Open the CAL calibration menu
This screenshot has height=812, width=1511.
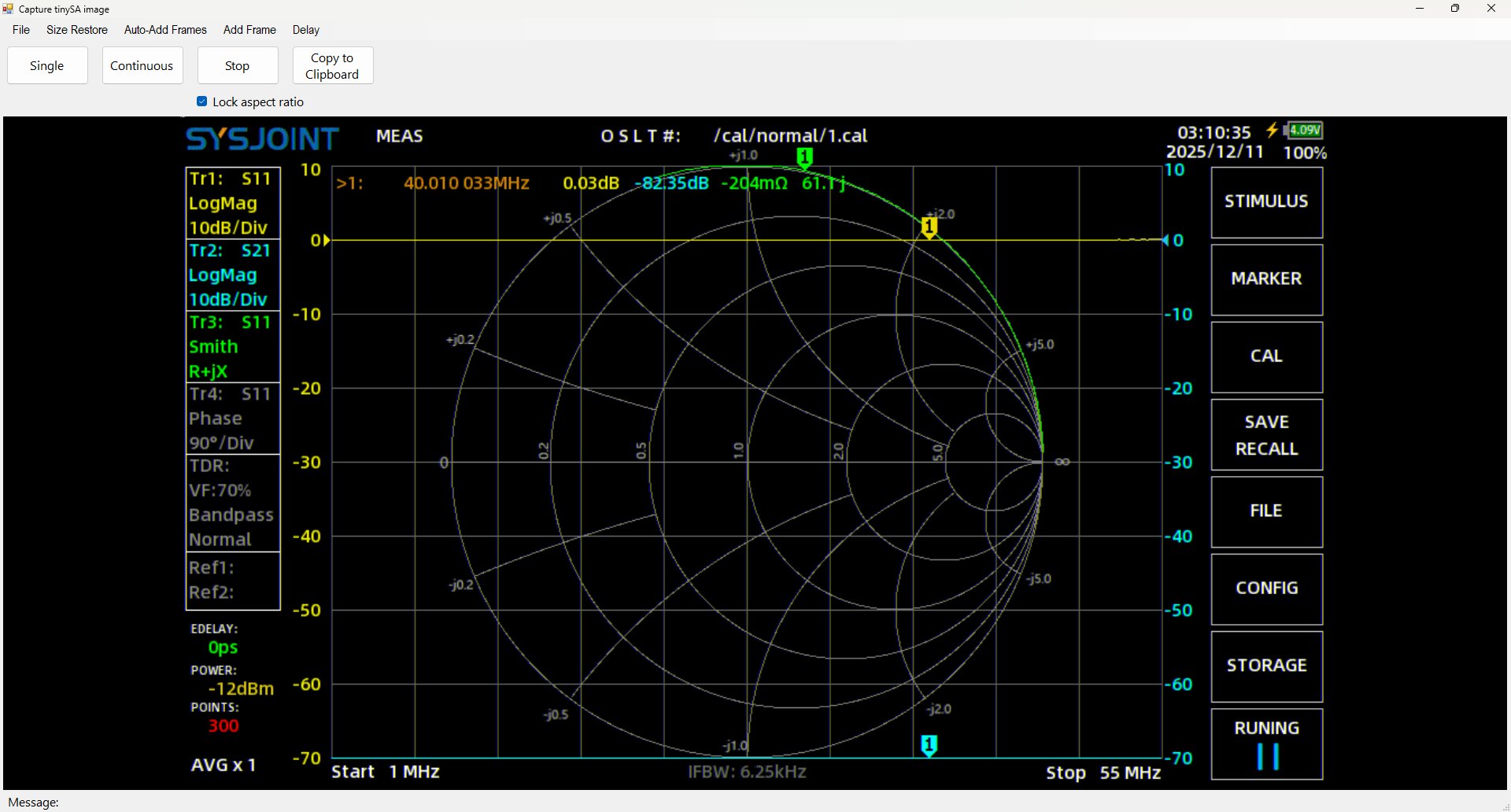[x=1265, y=356]
